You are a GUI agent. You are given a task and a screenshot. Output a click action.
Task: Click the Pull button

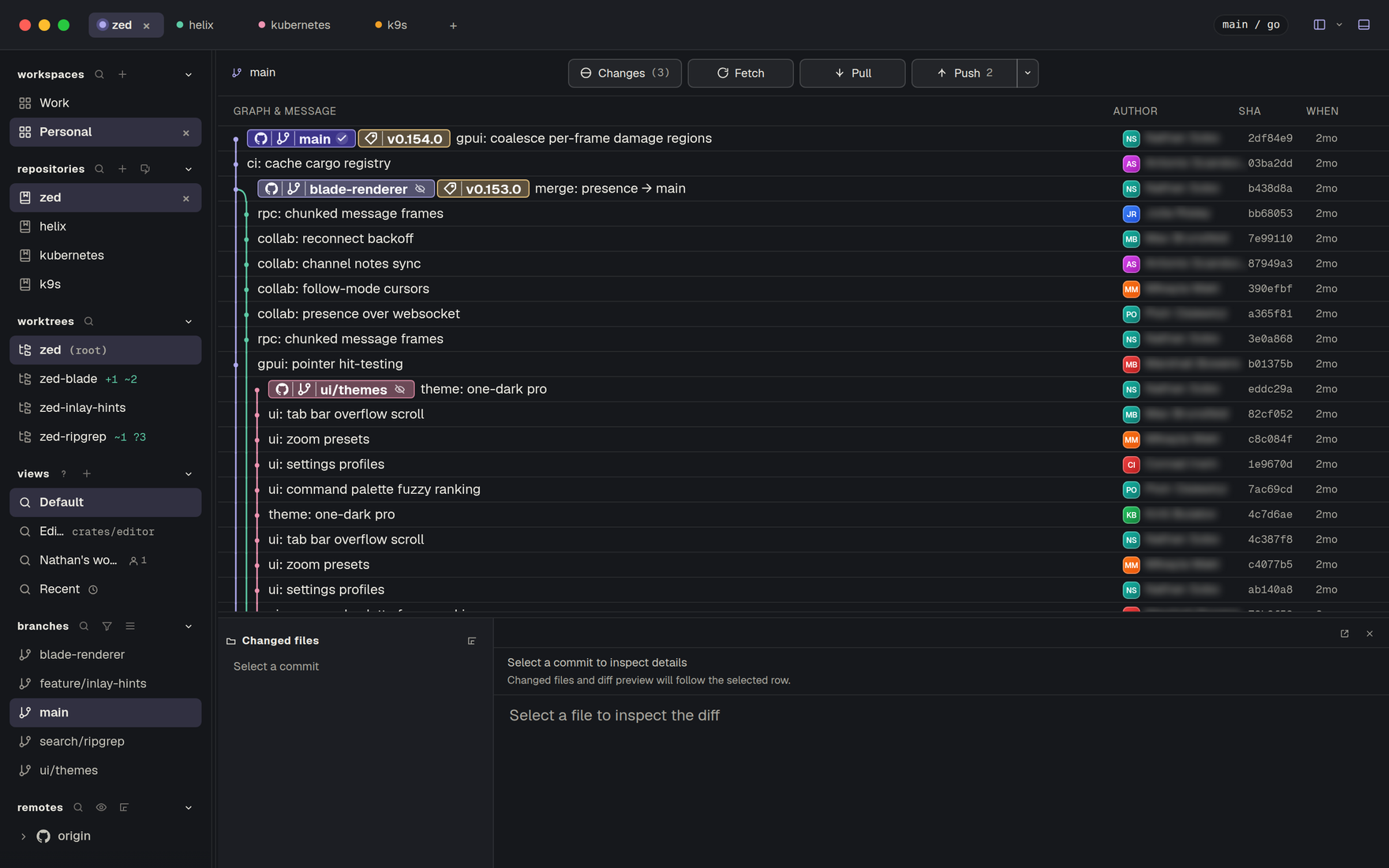852,73
